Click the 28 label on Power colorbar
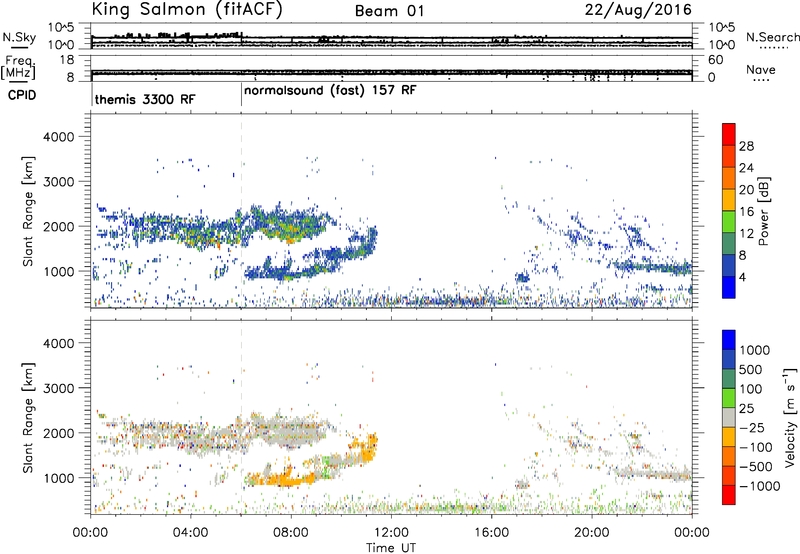800x554 pixels. point(746,146)
